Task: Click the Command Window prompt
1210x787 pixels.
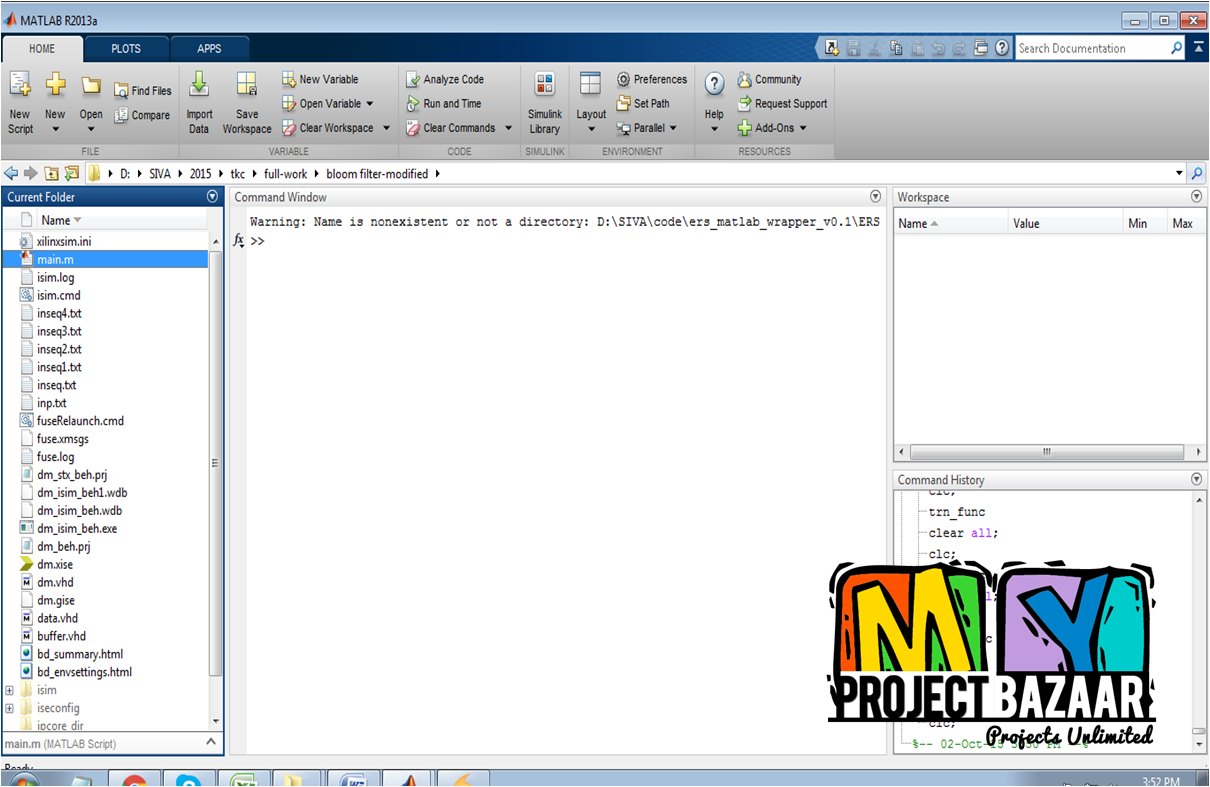Action: pyautogui.click(x=257, y=241)
